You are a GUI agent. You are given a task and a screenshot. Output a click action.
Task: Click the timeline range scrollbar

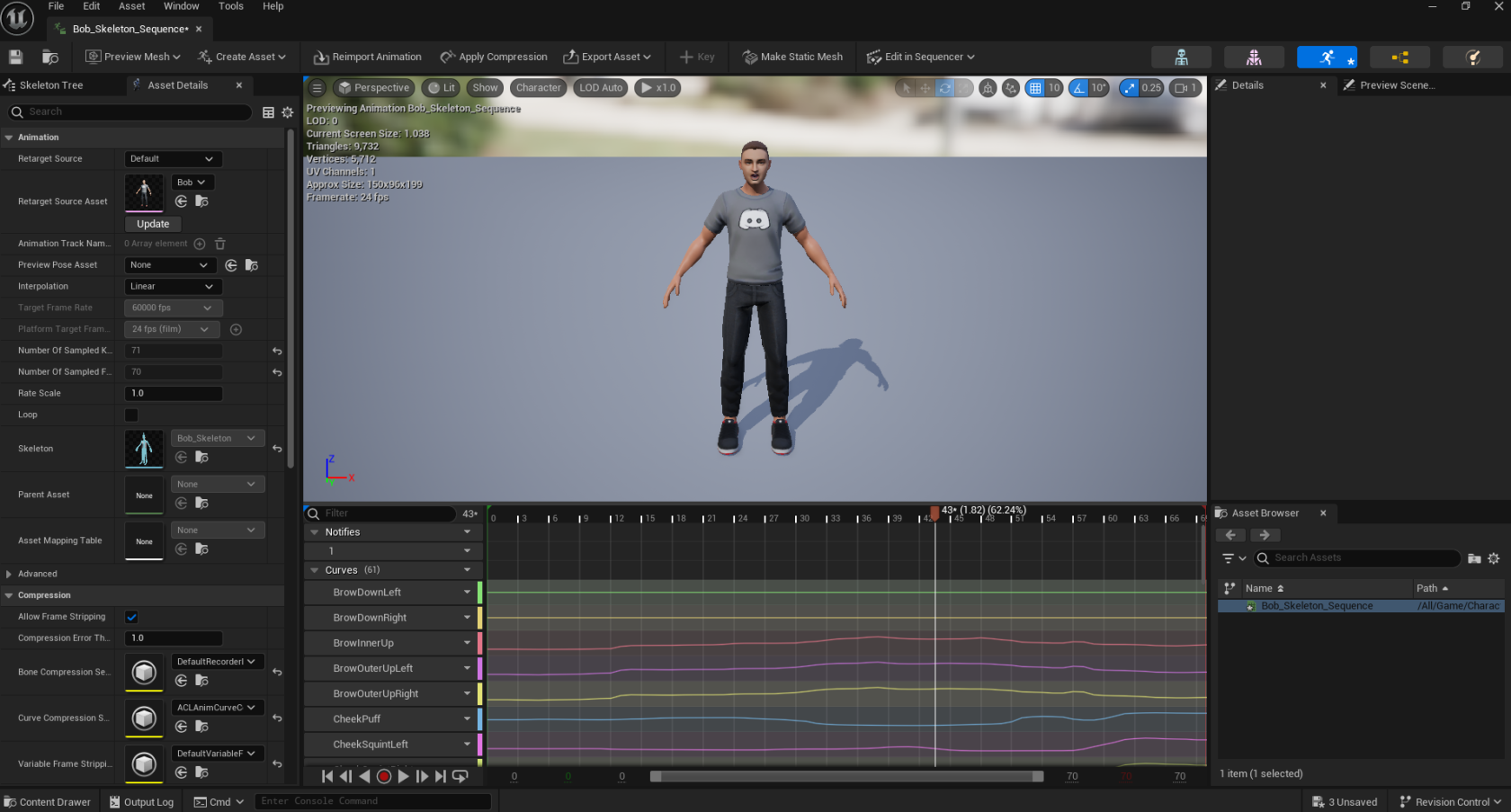click(x=846, y=776)
